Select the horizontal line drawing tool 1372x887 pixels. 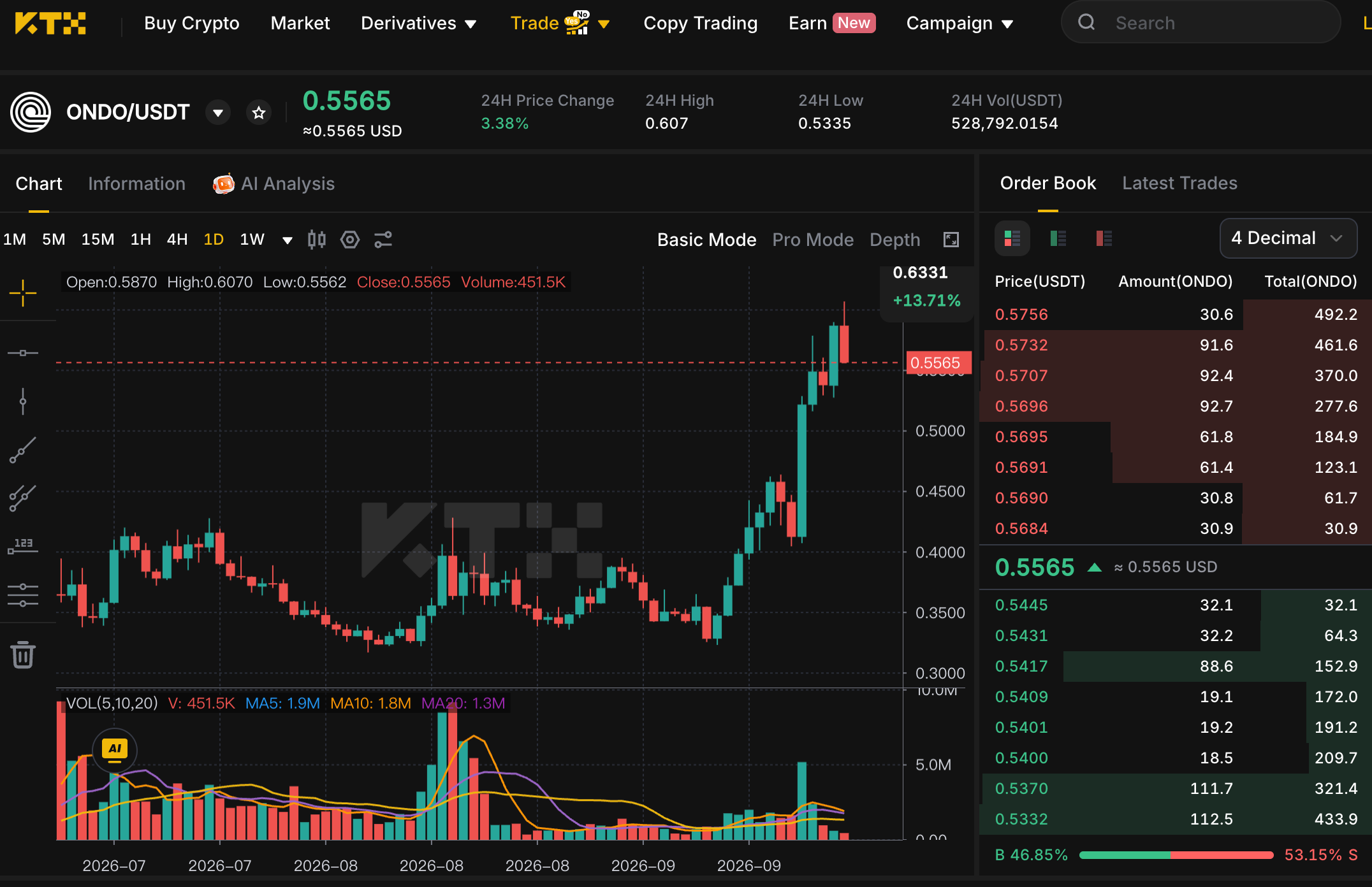tap(23, 352)
